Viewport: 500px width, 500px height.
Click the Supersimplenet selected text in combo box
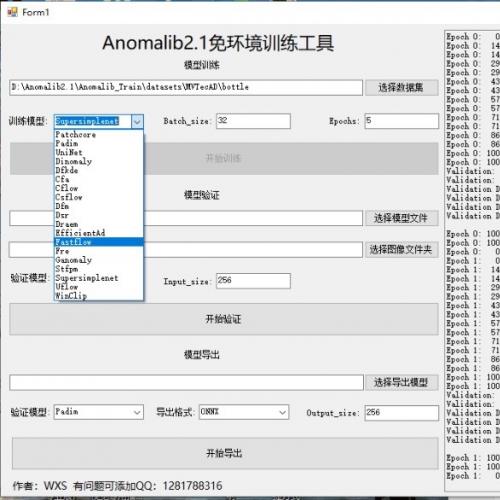pyautogui.click(x=87, y=121)
